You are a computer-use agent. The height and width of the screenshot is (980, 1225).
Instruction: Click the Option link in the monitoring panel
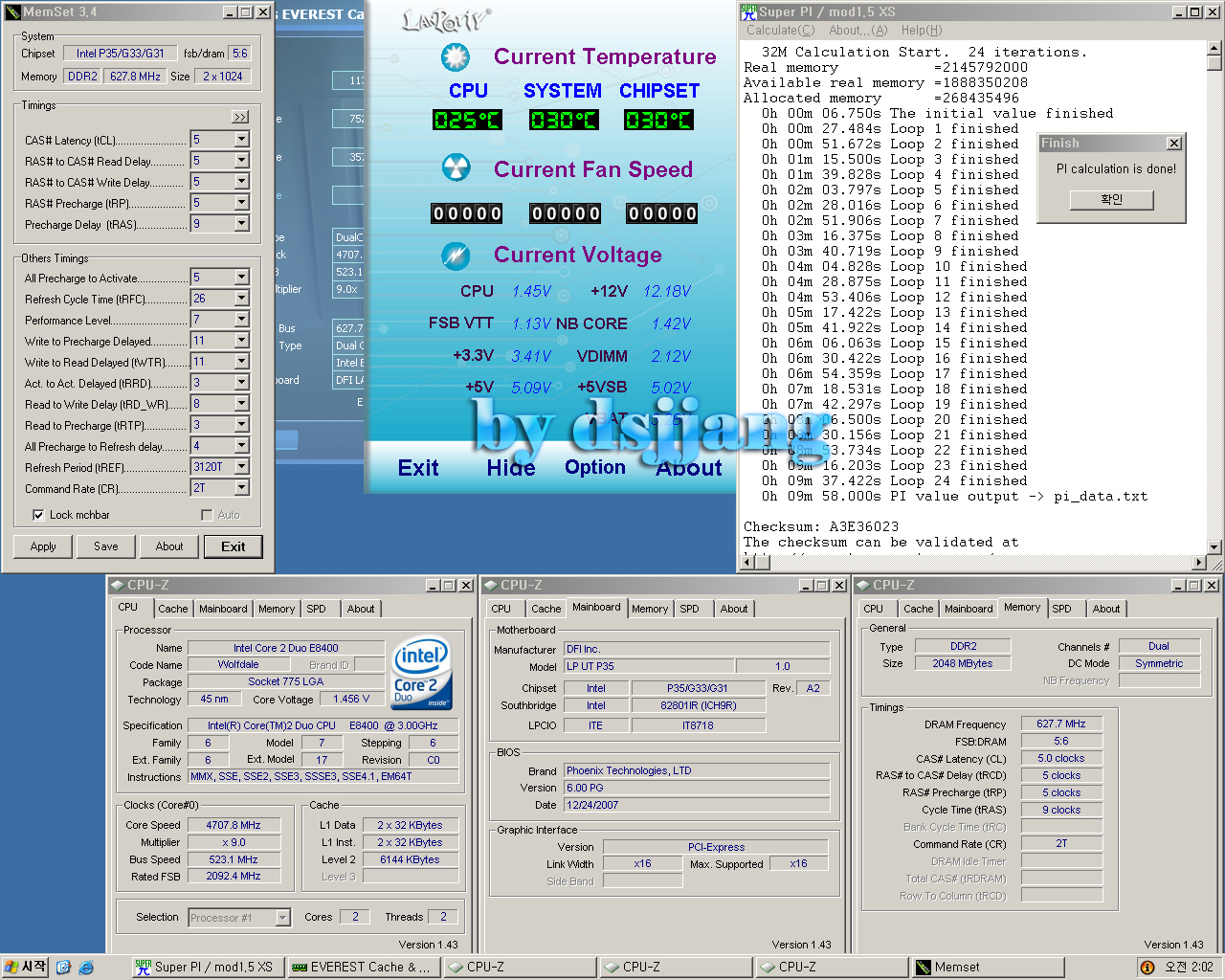tap(594, 467)
